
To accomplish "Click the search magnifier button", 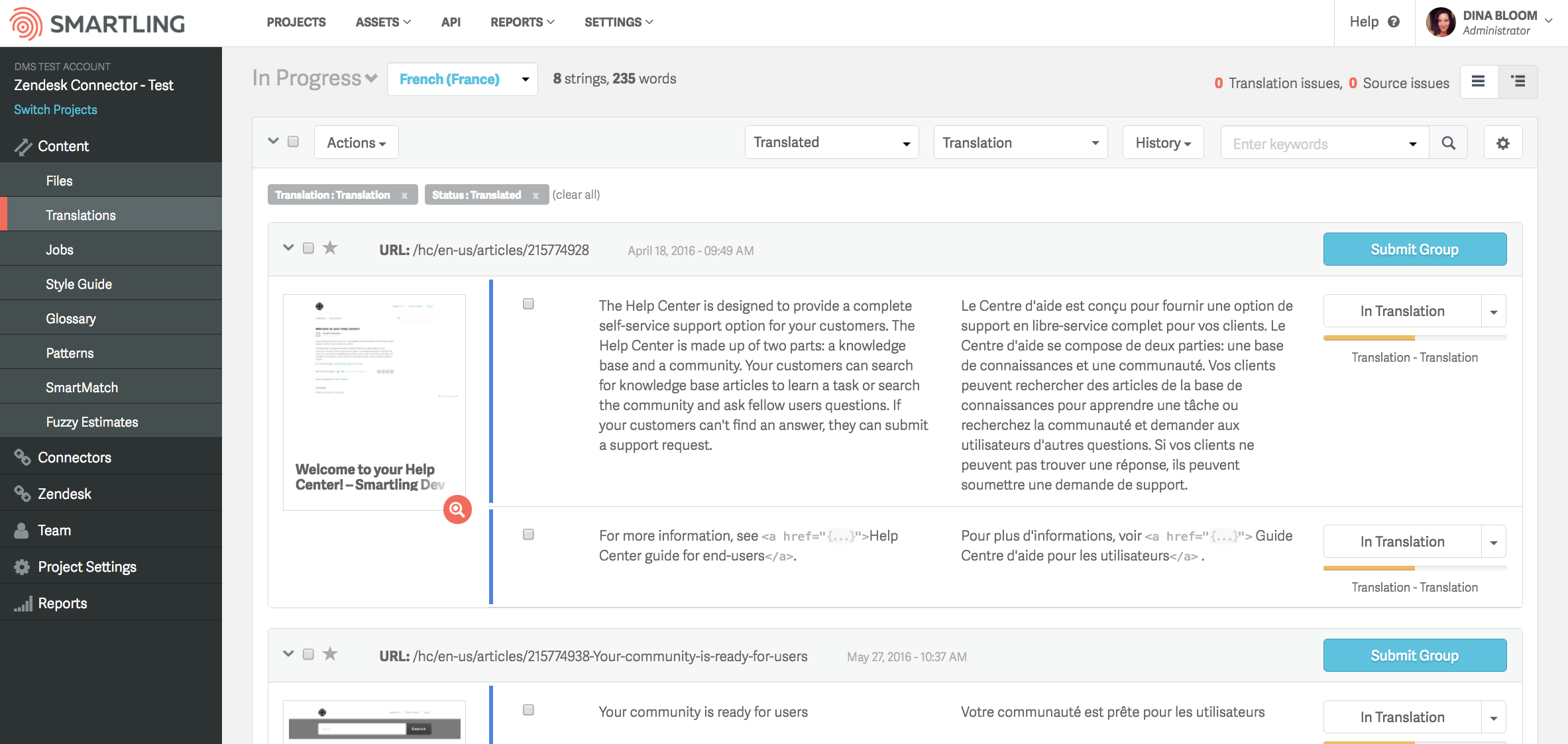I will click(x=1449, y=143).
